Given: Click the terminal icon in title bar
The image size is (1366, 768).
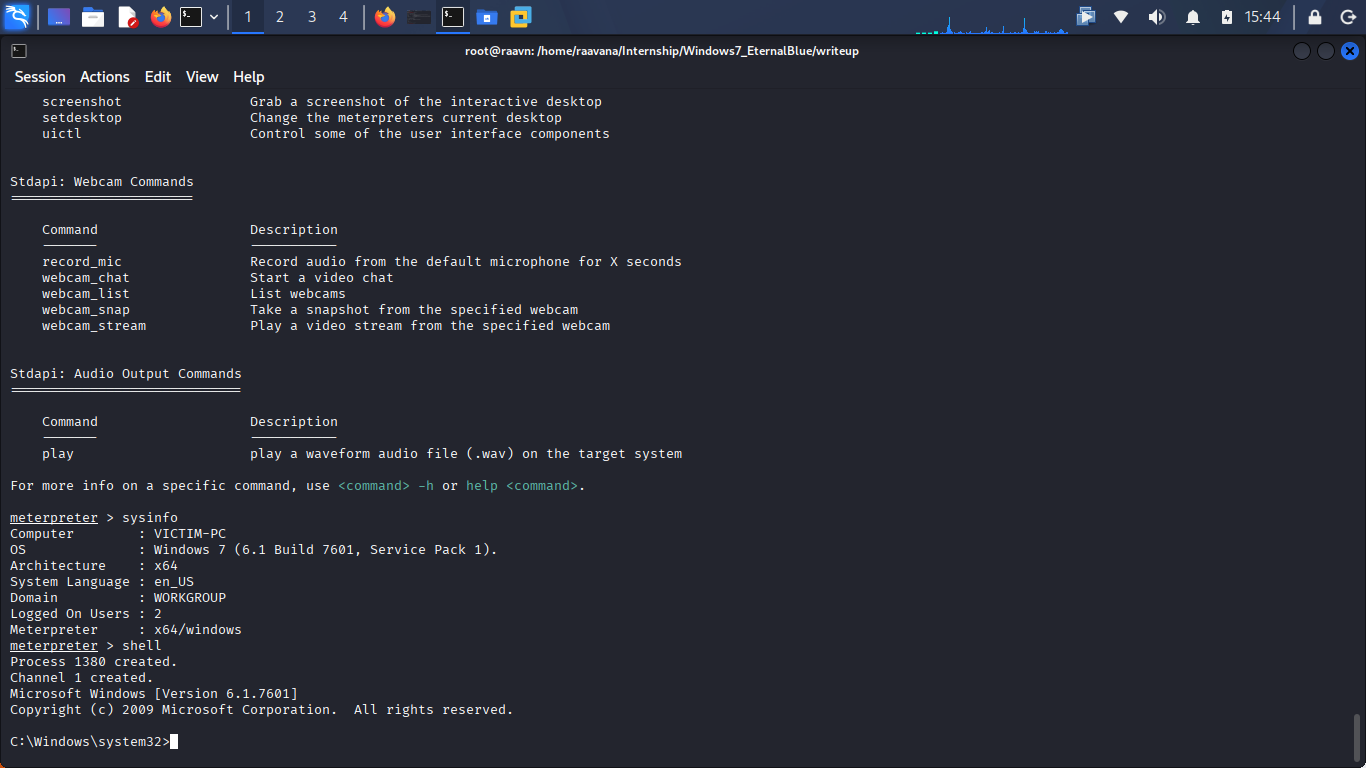Looking at the screenshot, I should (x=19, y=51).
